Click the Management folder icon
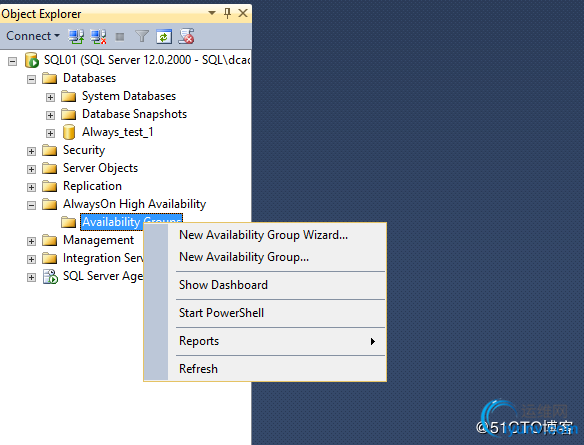 tap(50, 240)
